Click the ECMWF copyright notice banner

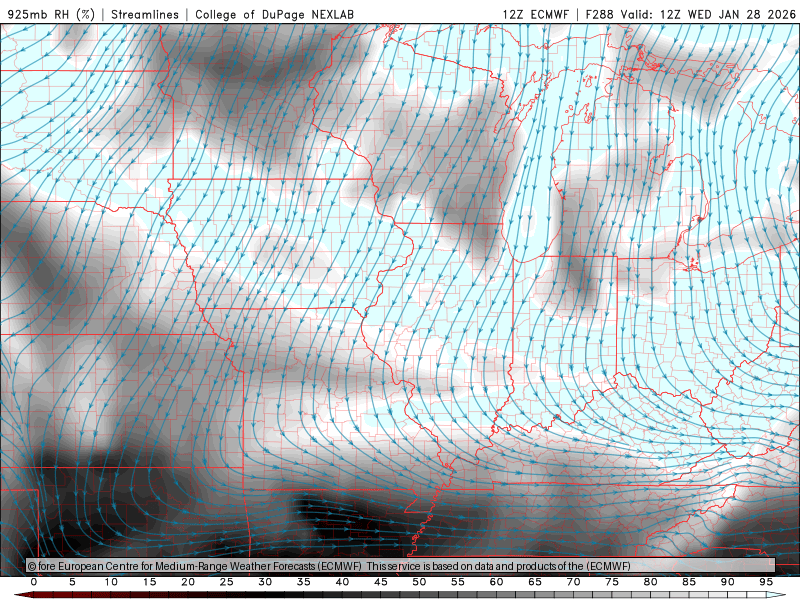[x=401, y=565]
